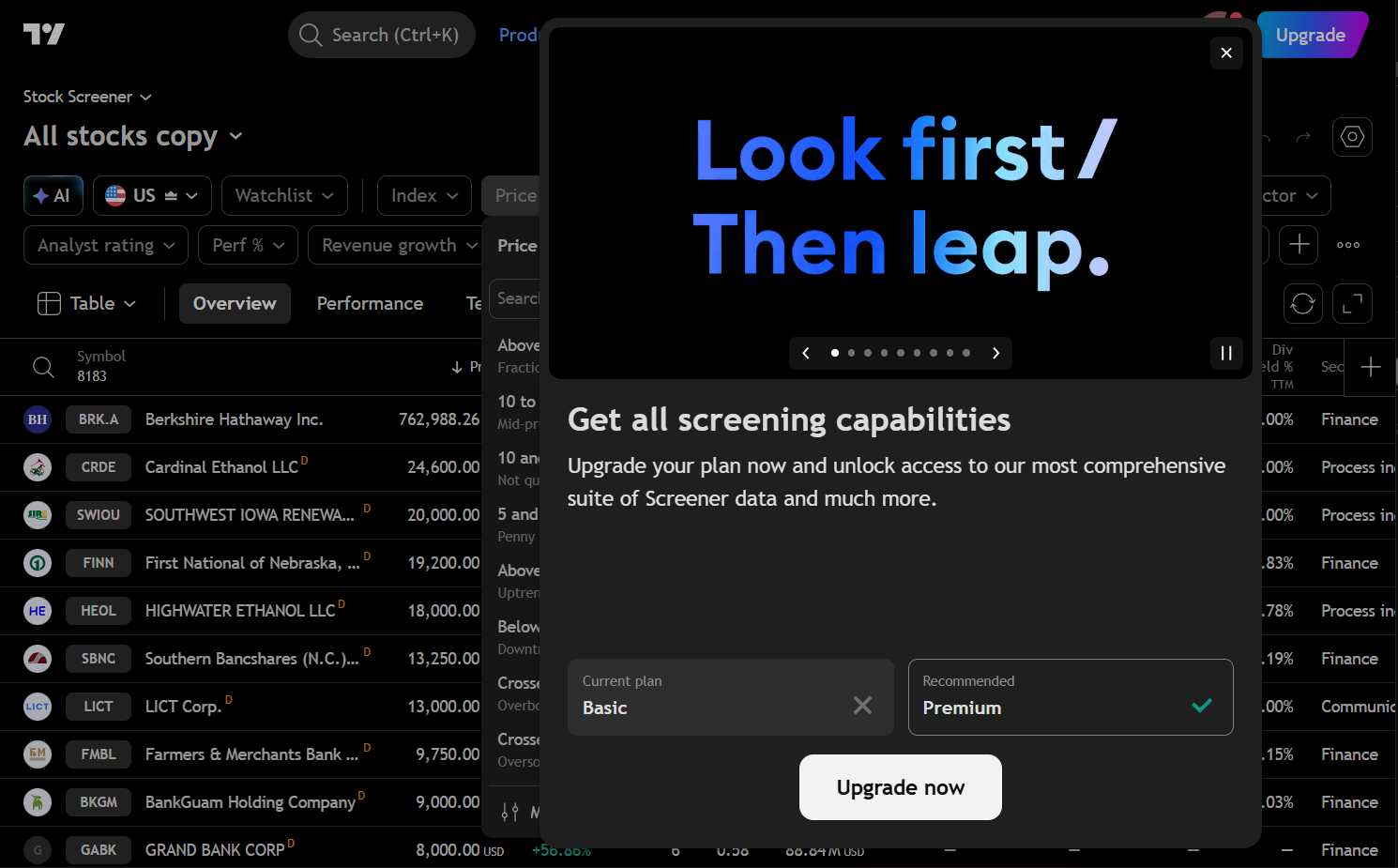Open the three-dot more filters menu
This screenshot has width=1398, height=868.
click(1348, 245)
